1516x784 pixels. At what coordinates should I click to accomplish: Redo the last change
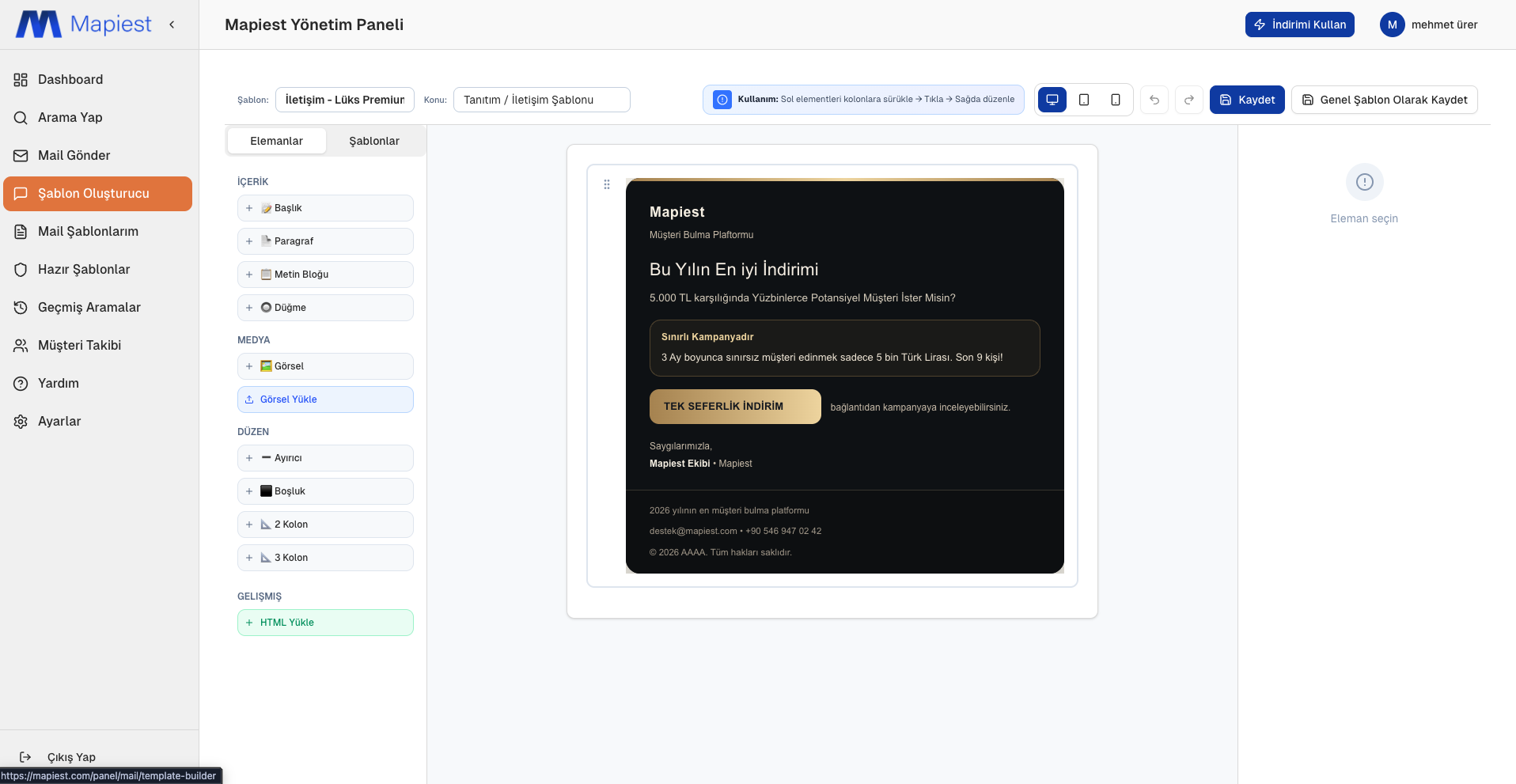1189,100
